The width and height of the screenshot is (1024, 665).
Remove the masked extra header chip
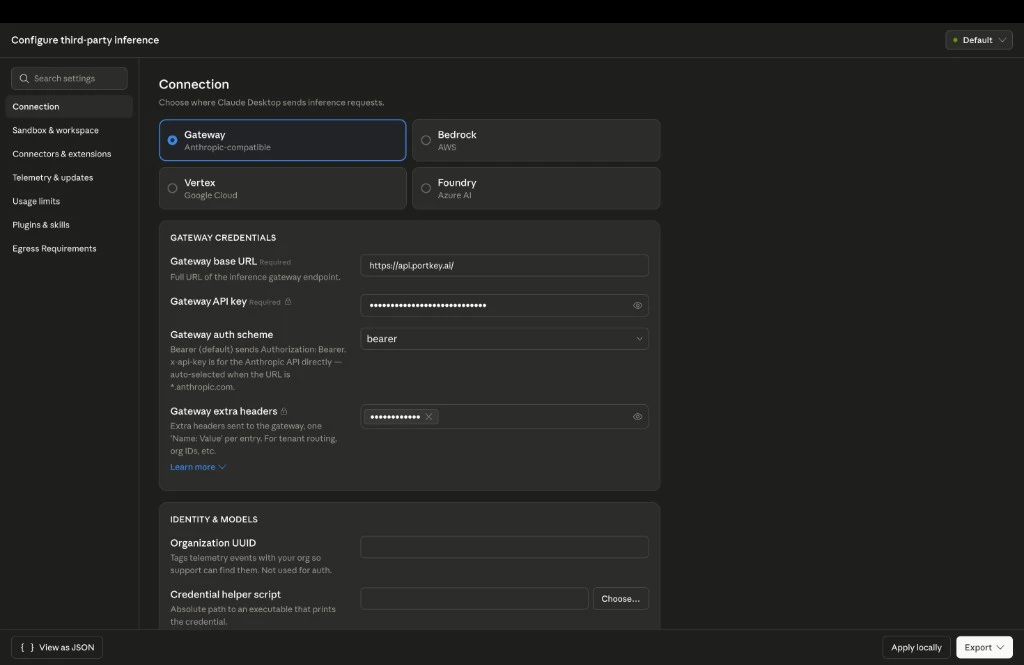(x=429, y=417)
